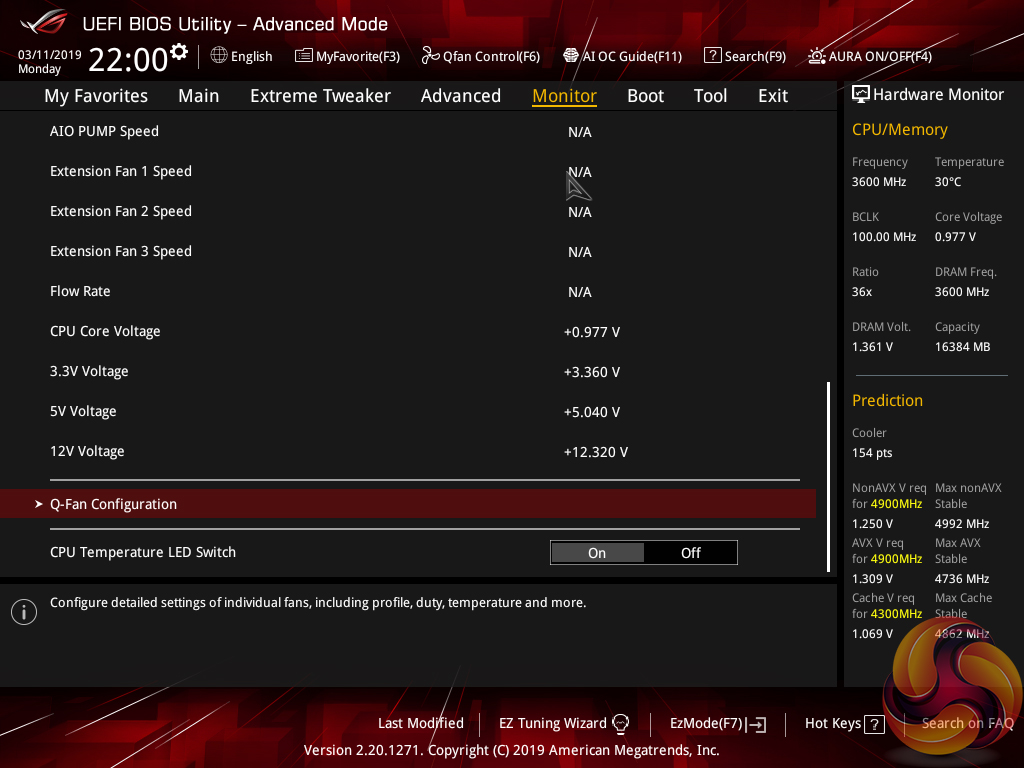Click the 30°C temperature value
Image resolution: width=1024 pixels, height=768 pixels.
948,182
